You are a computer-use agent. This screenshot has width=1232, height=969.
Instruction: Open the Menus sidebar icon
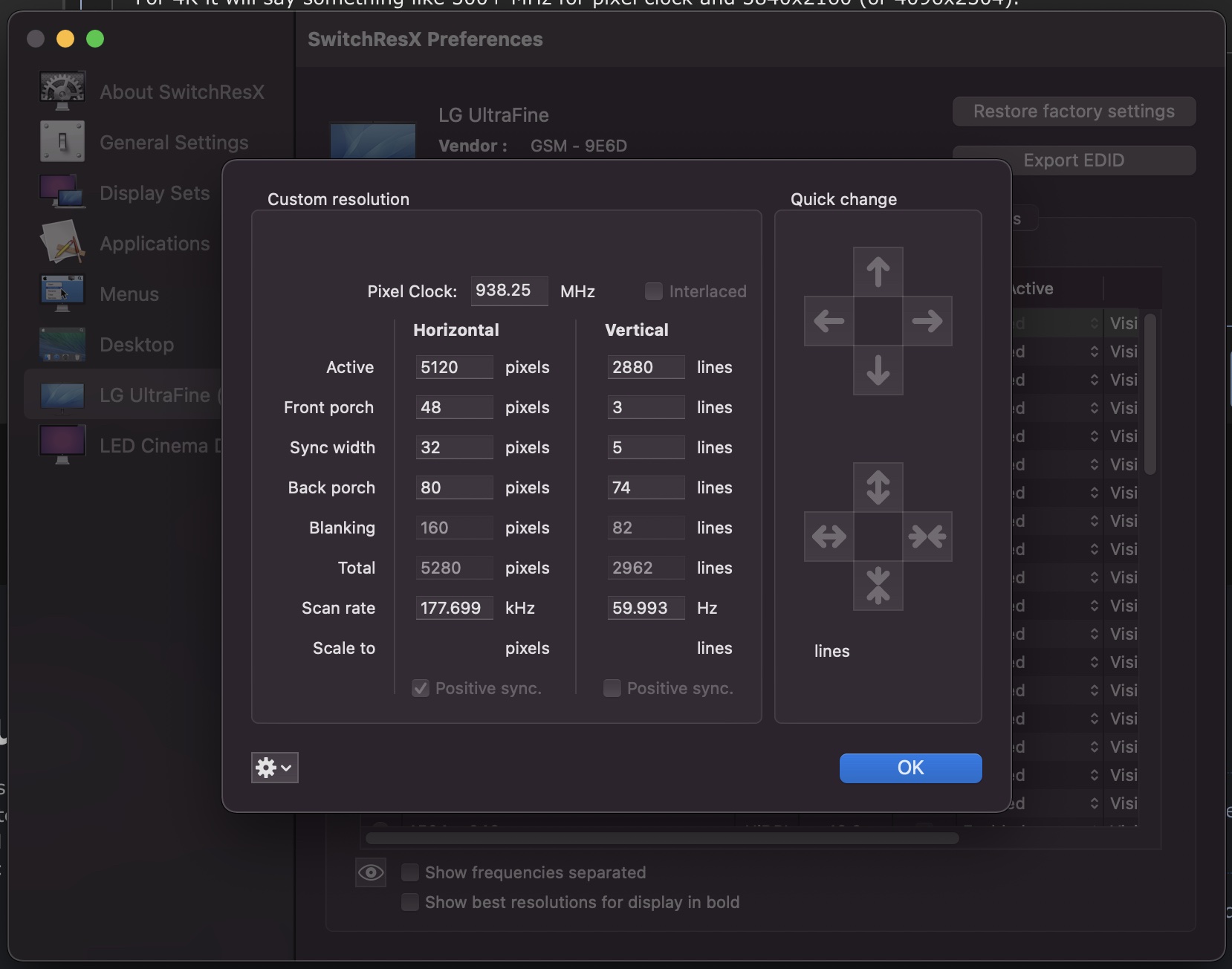62,294
